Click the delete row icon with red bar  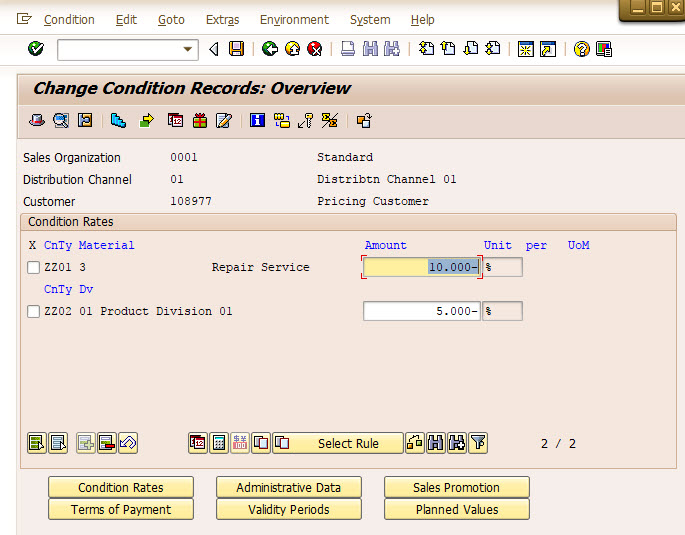click(x=106, y=443)
